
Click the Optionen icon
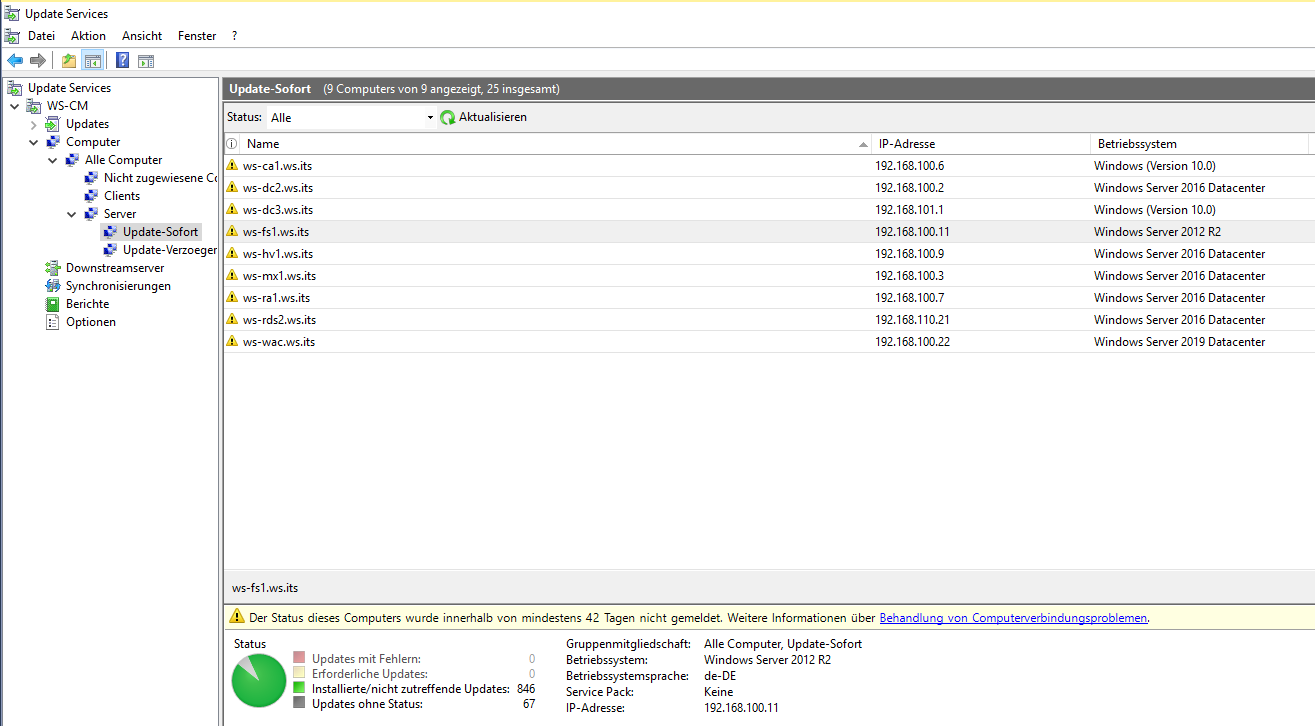coord(53,322)
